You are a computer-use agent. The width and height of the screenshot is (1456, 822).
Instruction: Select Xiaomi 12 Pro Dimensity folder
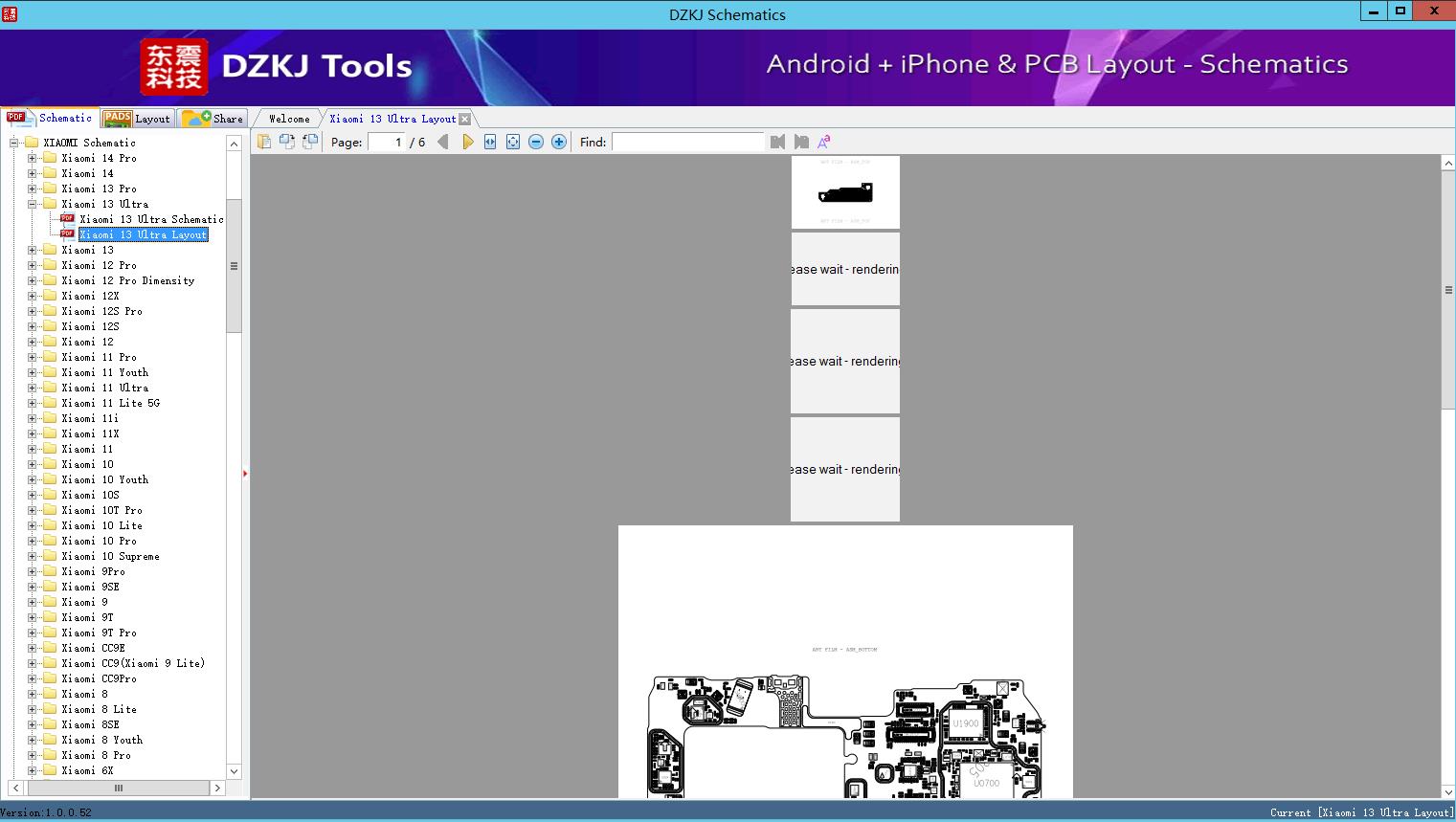click(x=128, y=280)
